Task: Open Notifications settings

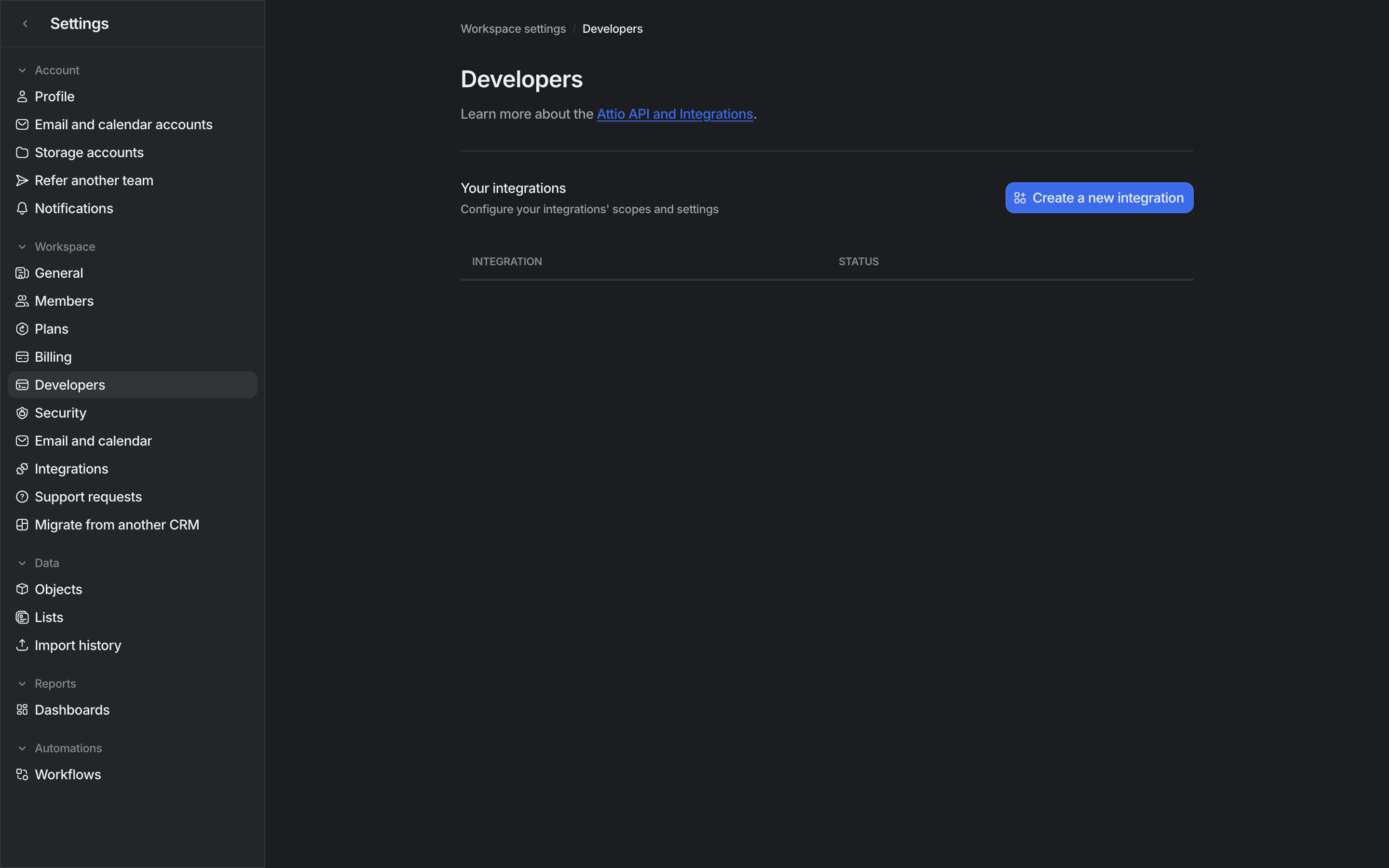Action: 133,208
